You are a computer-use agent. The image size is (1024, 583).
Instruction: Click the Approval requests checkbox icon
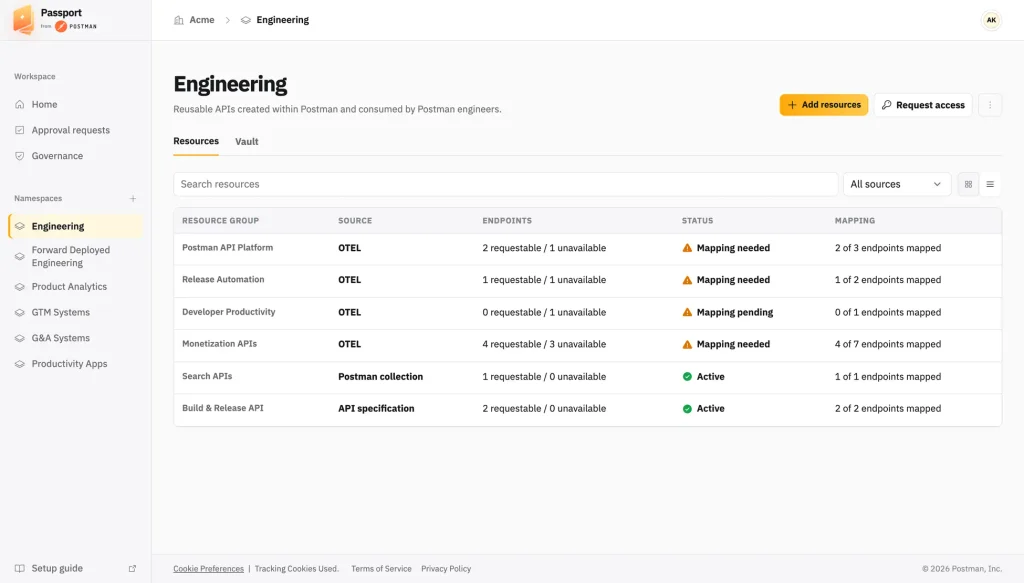tap(20, 130)
